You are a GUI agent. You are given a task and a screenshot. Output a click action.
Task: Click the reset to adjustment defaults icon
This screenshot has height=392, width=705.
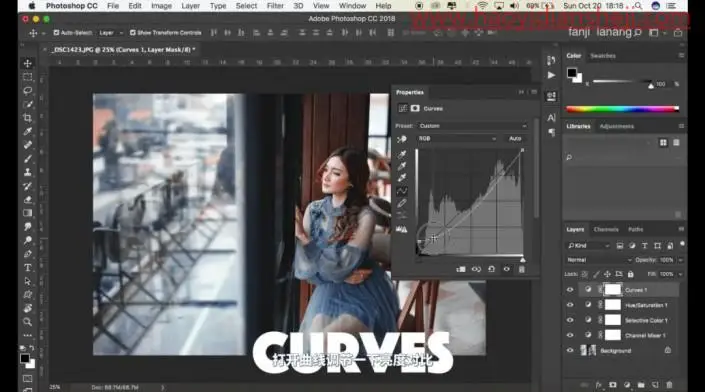point(491,269)
